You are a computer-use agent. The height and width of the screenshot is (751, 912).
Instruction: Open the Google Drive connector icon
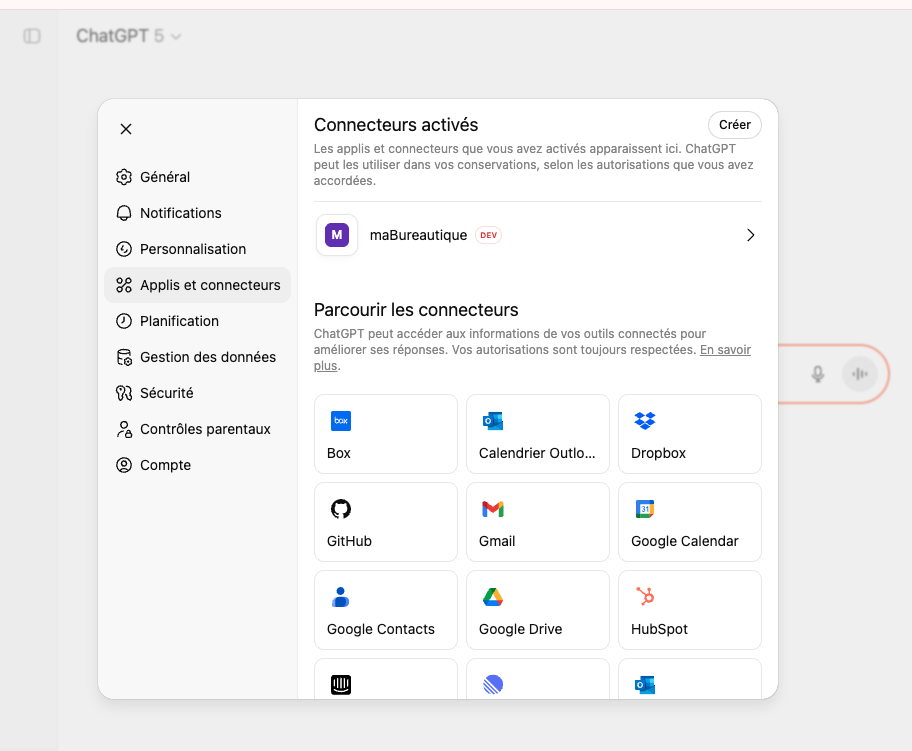coord(493,597)
